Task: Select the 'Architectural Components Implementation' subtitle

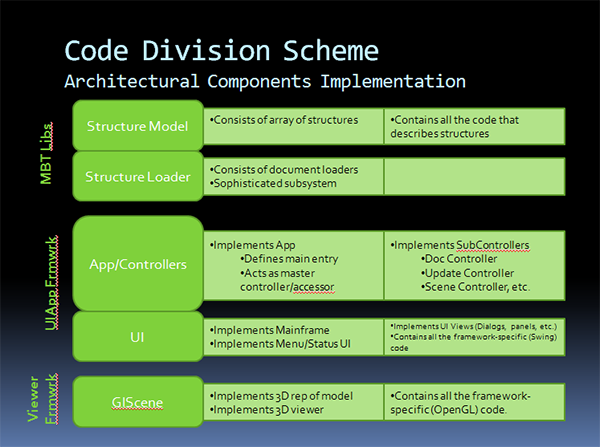Action: click(265, 82)
